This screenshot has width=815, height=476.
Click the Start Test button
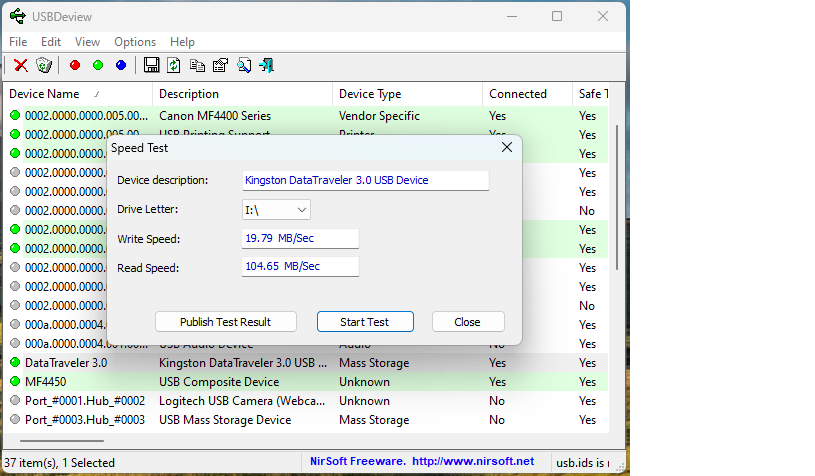[365, 322]
